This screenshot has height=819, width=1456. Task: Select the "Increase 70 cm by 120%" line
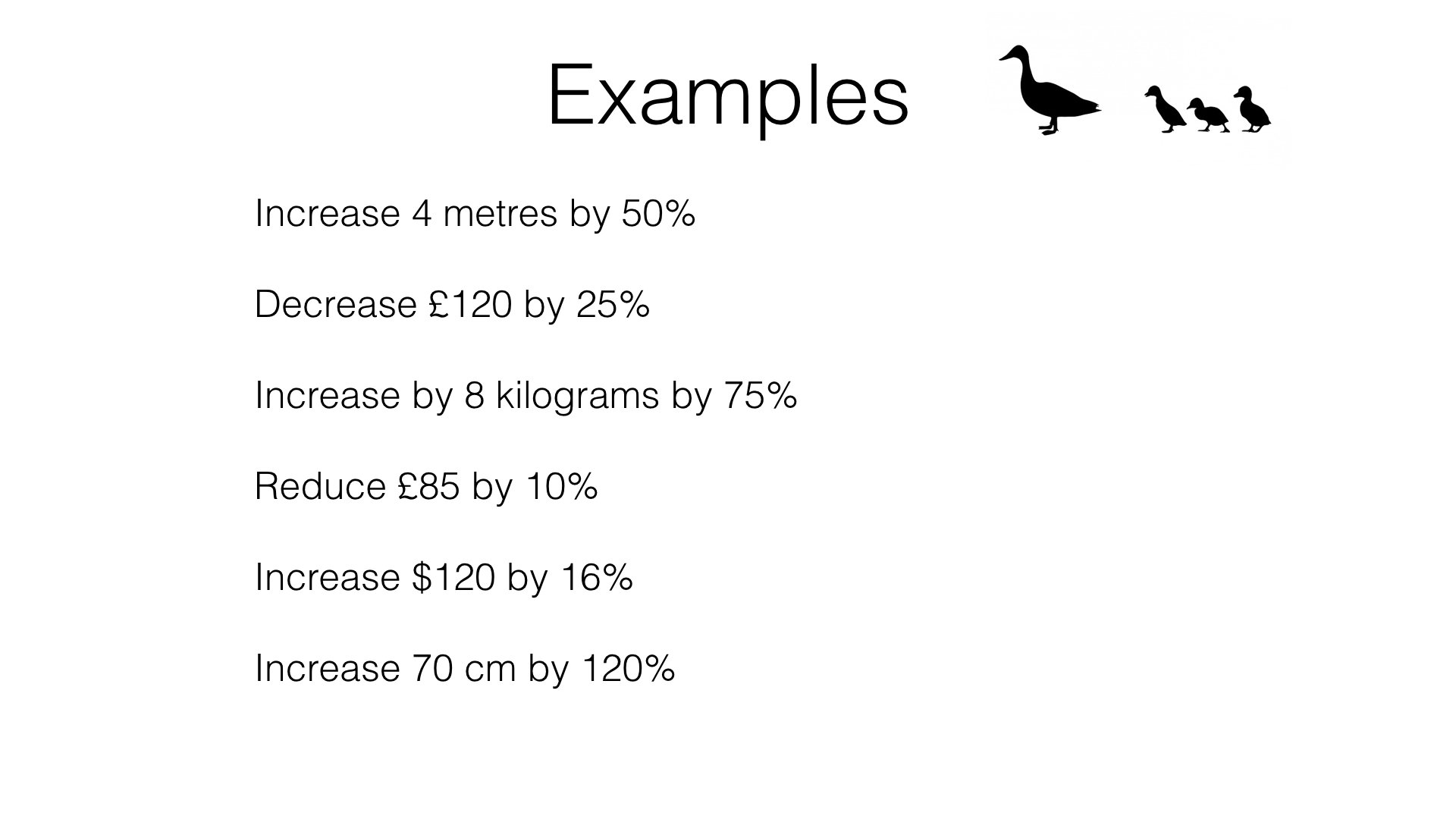(464, 669)
